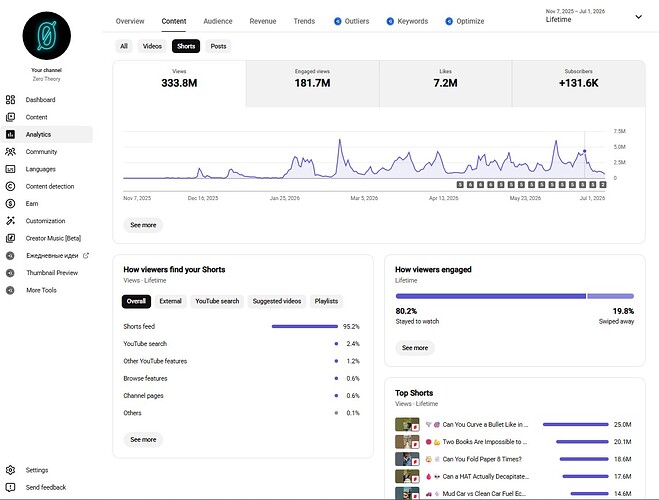This screenshot has height=500, width=659.
Task: Open the Customization magic wand icon
Action: tap(11, 221)
